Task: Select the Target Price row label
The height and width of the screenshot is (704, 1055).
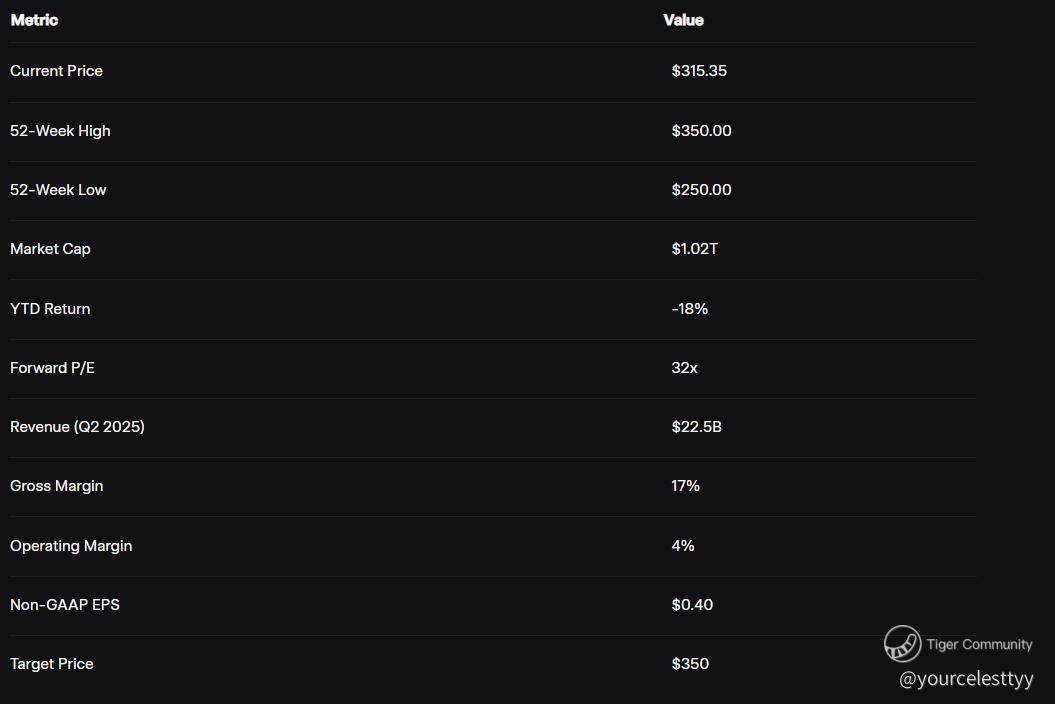Action: [x=51, y=664]
